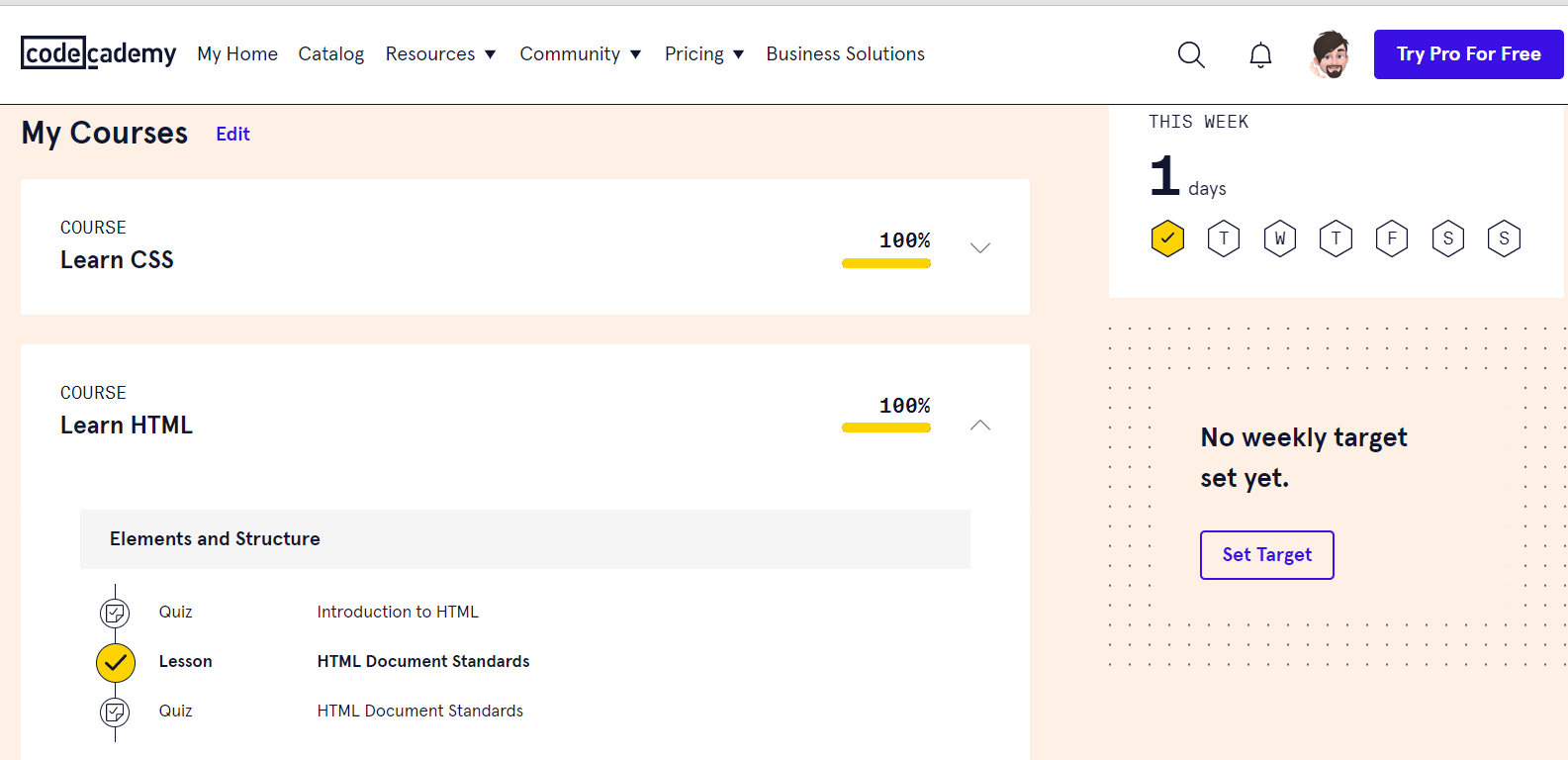Click the Introduction to HTML quiz icon
Viewport: 1568px width, 760px height.
(115, 614)
